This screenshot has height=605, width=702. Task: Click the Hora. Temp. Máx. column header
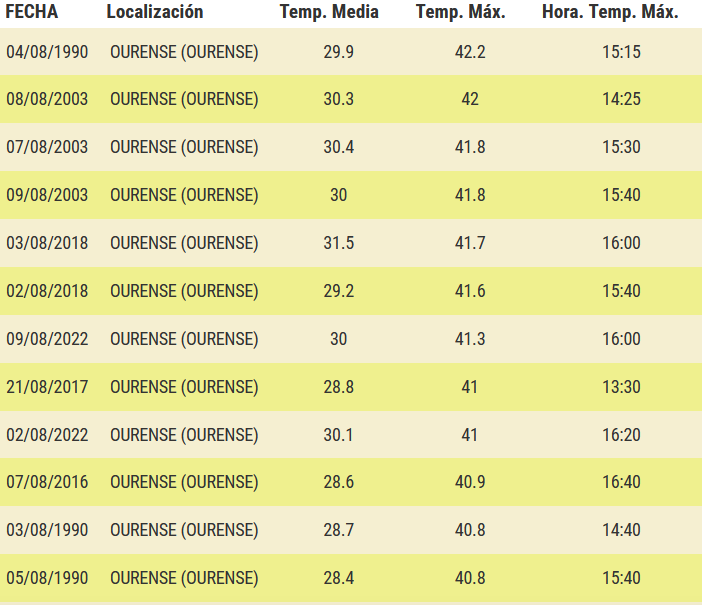coord(610,12)
